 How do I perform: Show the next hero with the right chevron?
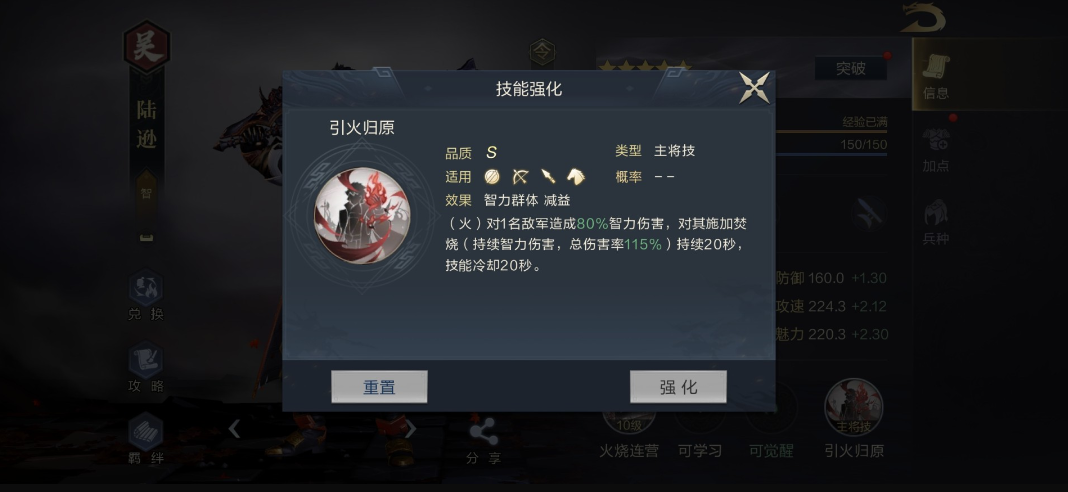click(410, 429)
